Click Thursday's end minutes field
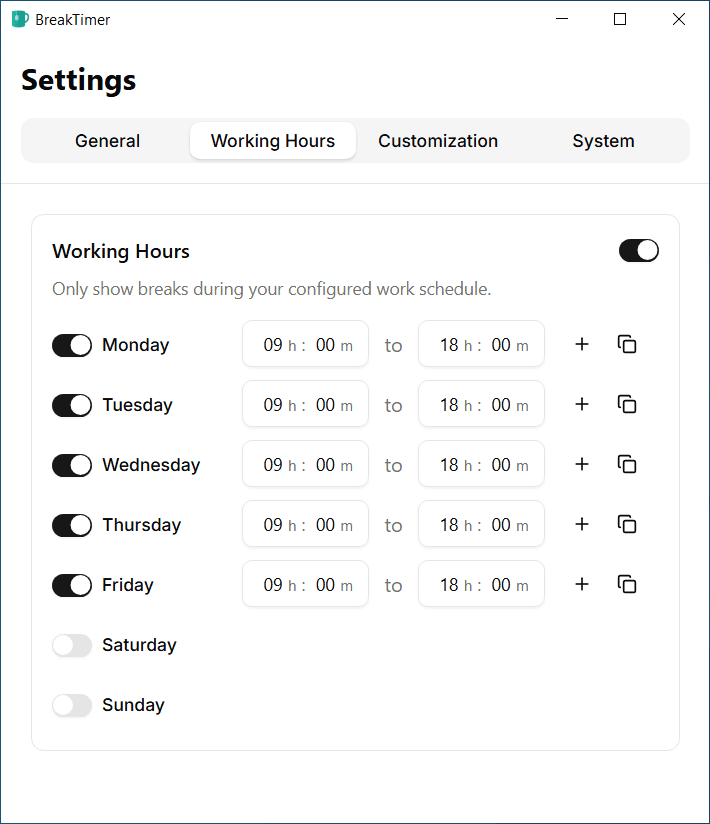Screen dimensions: 710x824 [501, 525]
